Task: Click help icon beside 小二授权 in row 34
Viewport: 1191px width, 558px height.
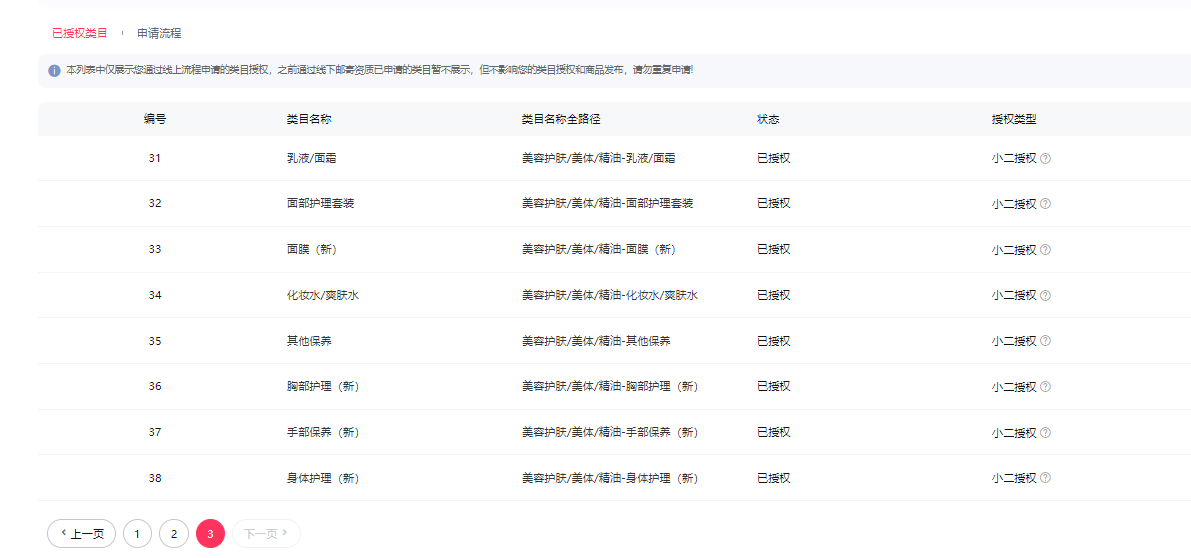Action: coord(1046,295)
